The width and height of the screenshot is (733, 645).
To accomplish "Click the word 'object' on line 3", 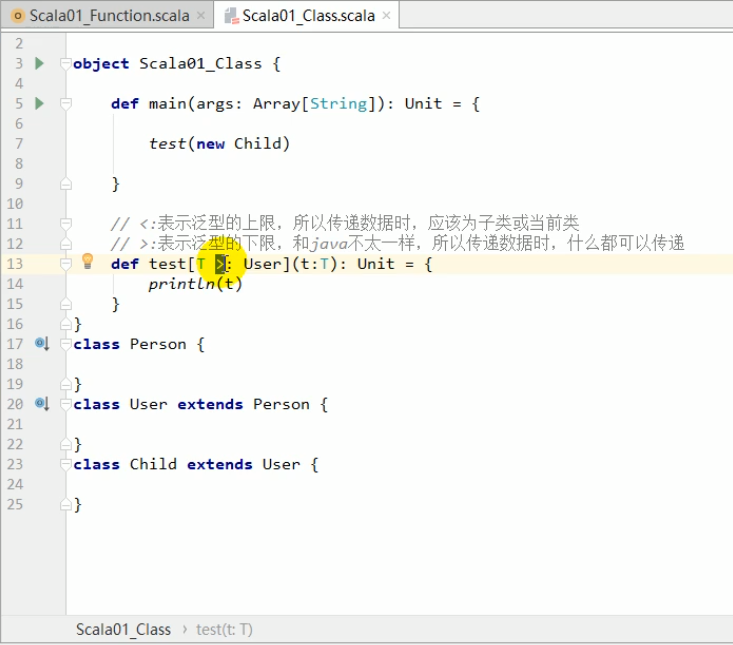I will [x=101, y=64].
